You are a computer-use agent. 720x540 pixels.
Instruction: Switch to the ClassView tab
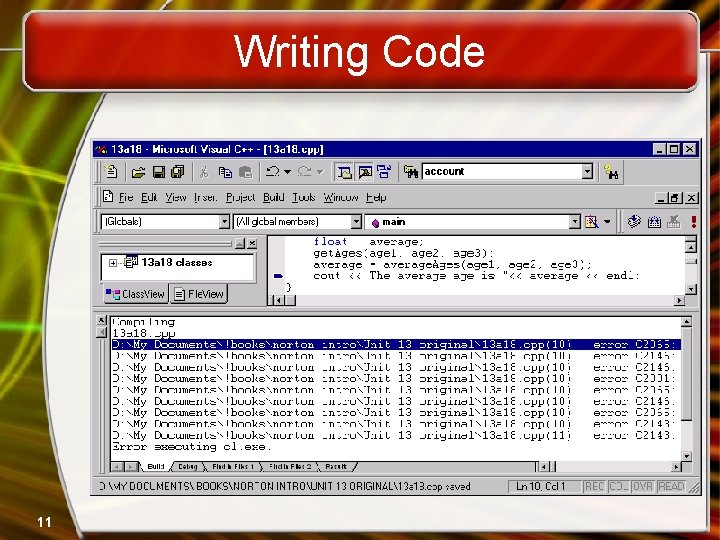[135, 294]
